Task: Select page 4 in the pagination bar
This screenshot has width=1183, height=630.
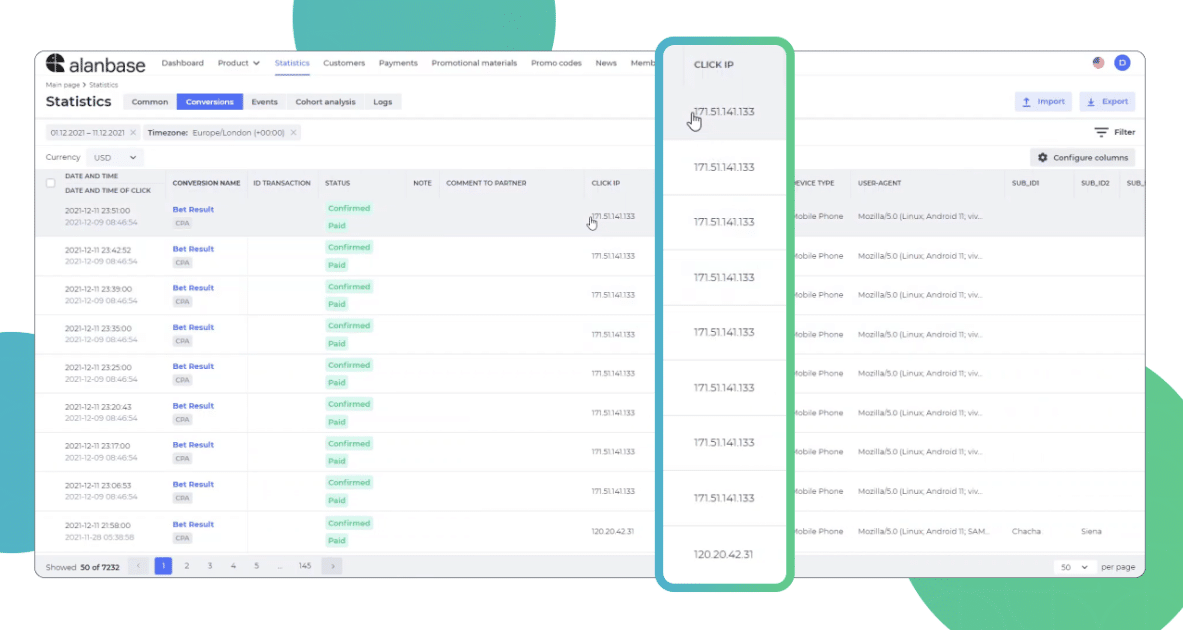Action: click(x=232, y=565)
